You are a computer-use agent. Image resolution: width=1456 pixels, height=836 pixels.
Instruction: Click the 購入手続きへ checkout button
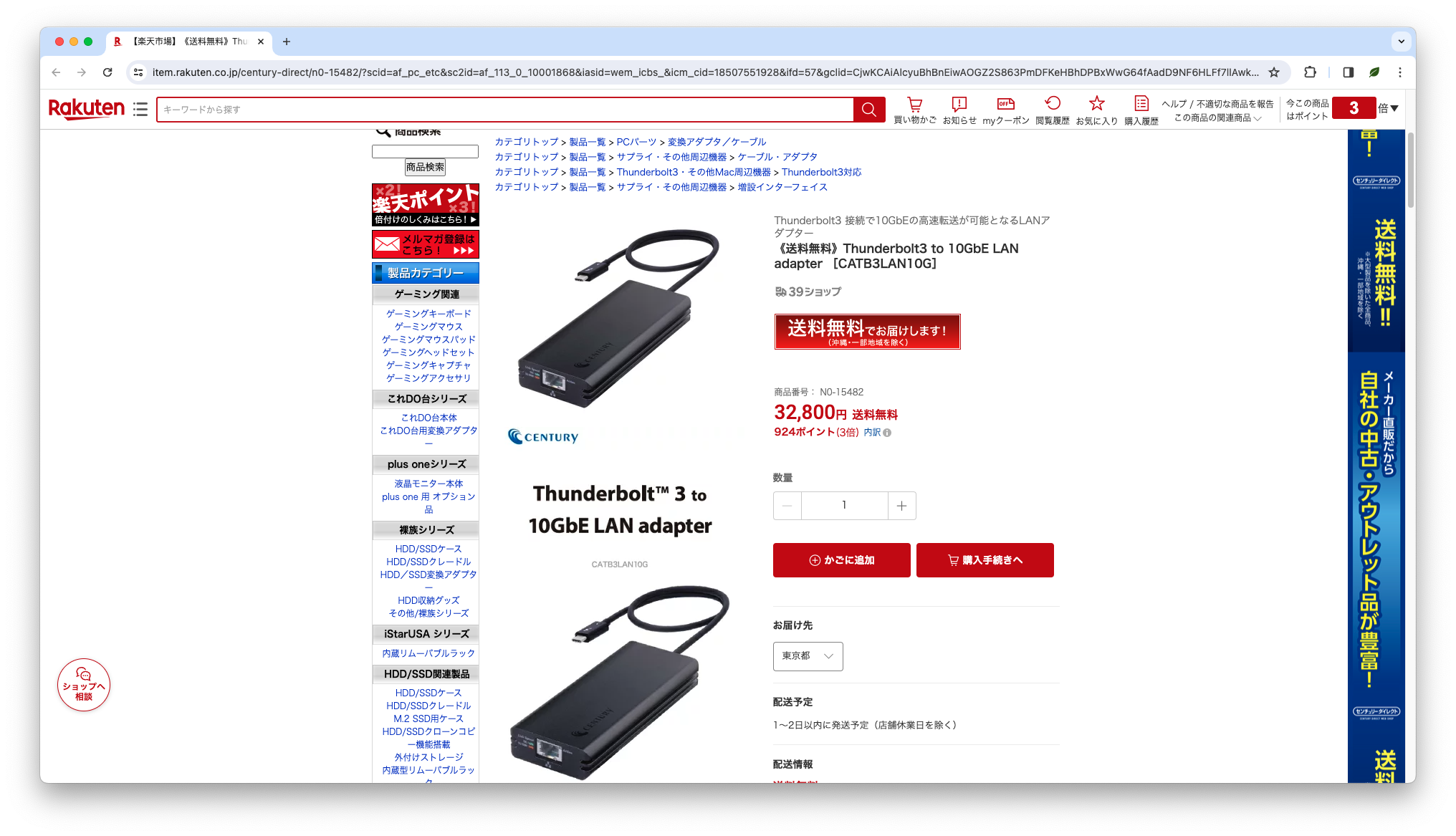click(985, 560)
